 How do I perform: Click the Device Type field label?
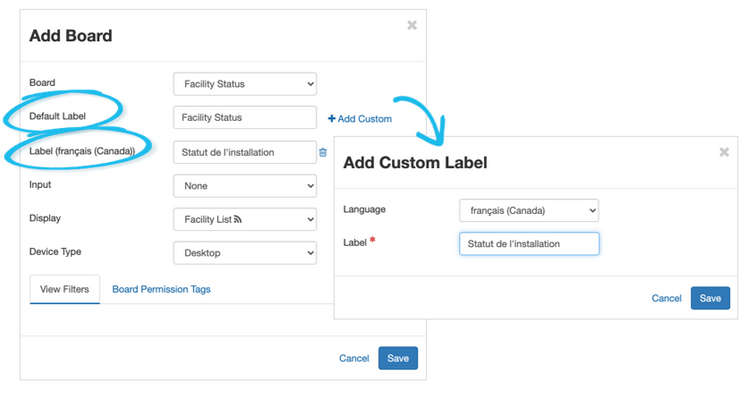pyautogui.click(x=55, y=251)
